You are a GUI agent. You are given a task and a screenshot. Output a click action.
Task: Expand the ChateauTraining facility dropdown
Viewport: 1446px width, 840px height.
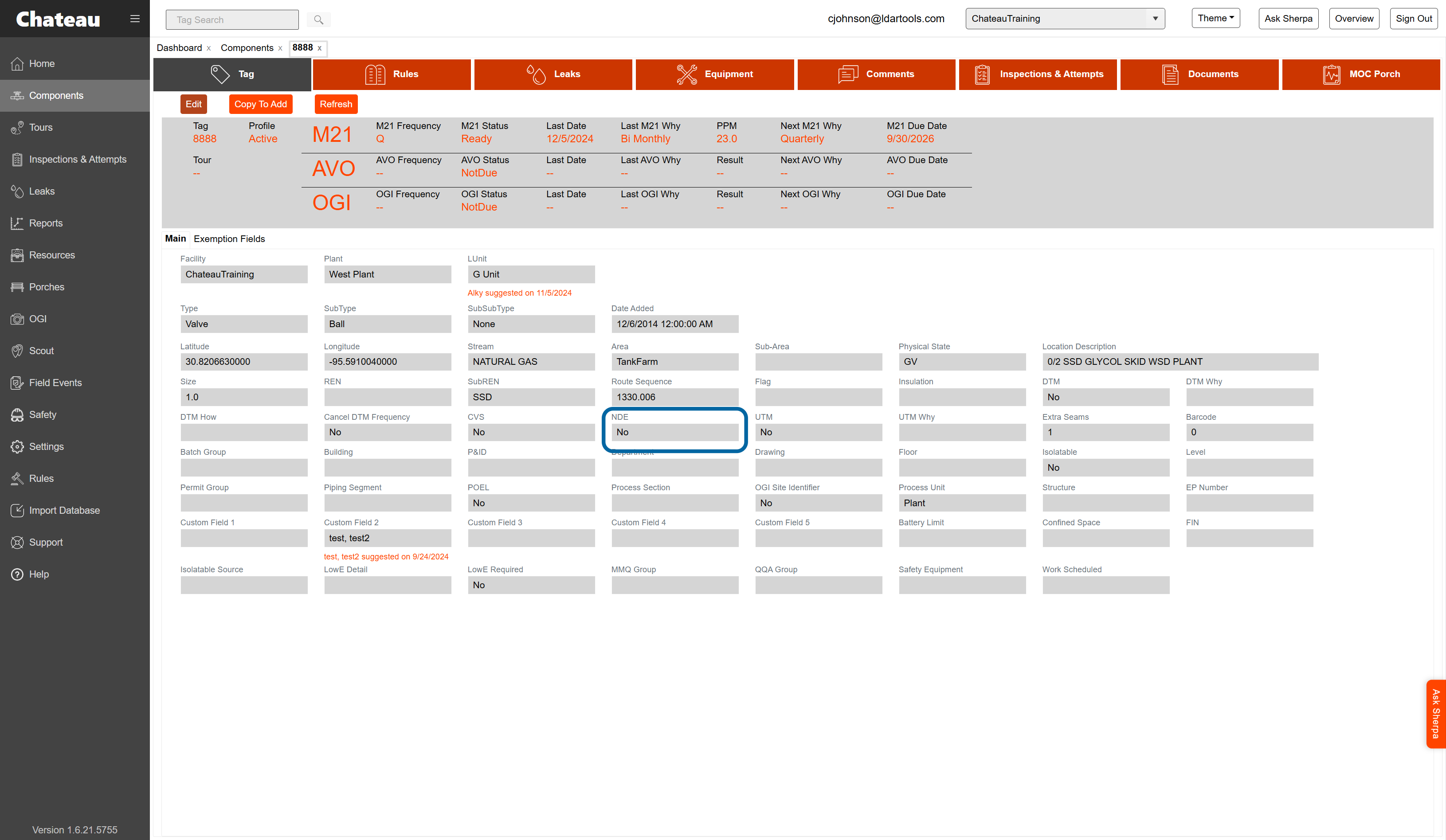[1065, 18]
